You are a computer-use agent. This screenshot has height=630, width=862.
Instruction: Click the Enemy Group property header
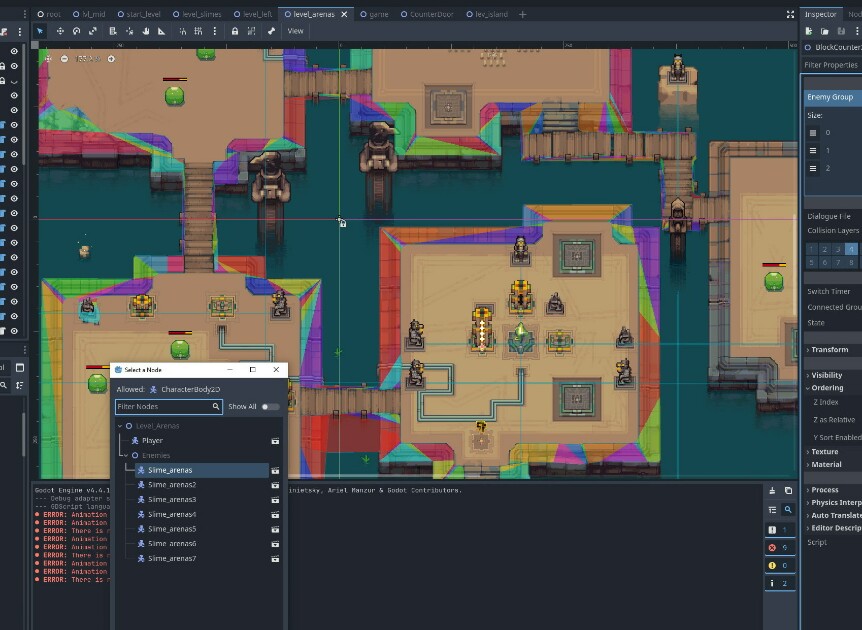[833, 97]
